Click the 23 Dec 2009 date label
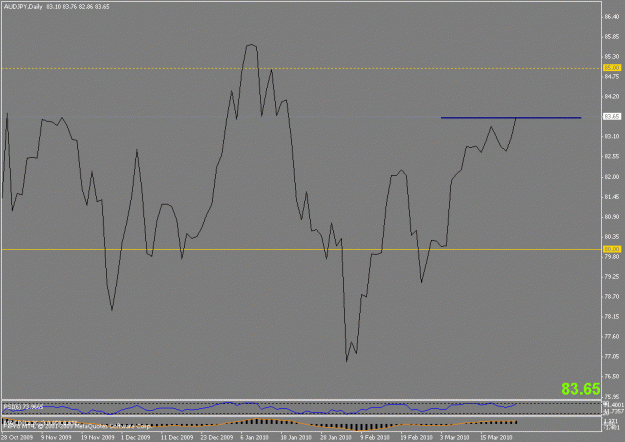The image size is (625, 442). click(x=217, y=437)
